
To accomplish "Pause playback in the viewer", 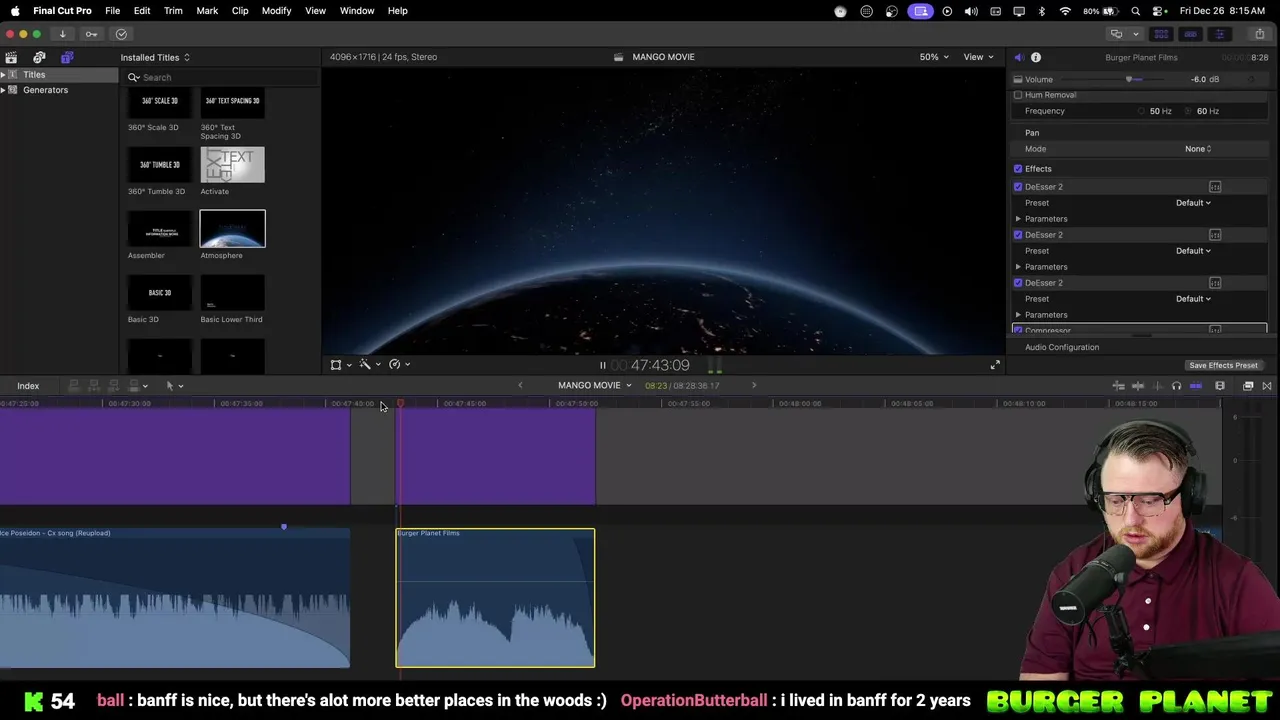I will (x=602, y=366).
